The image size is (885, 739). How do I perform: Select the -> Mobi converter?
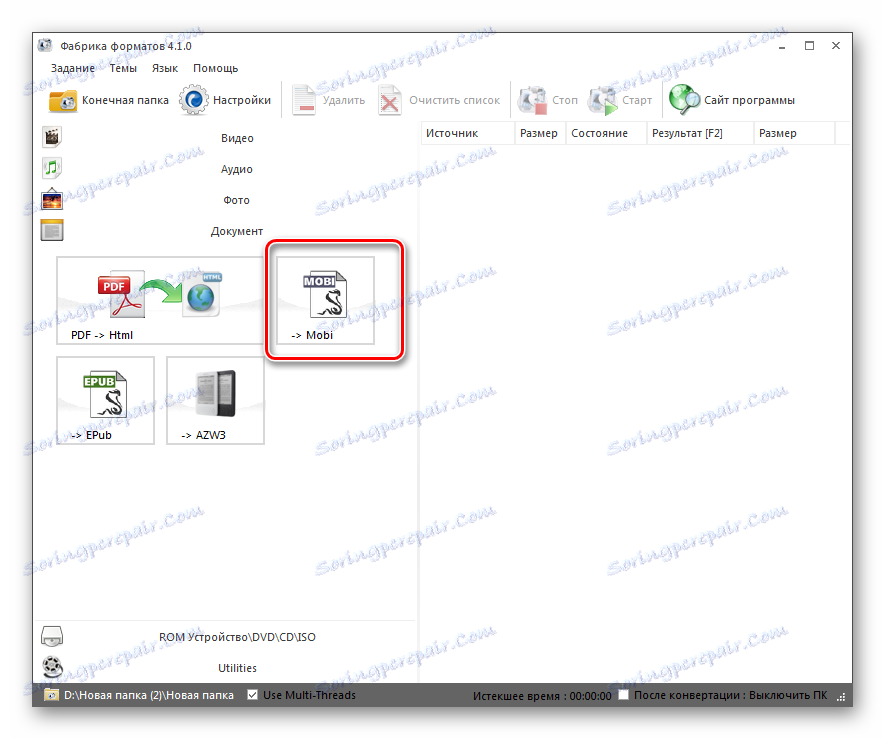325,301
